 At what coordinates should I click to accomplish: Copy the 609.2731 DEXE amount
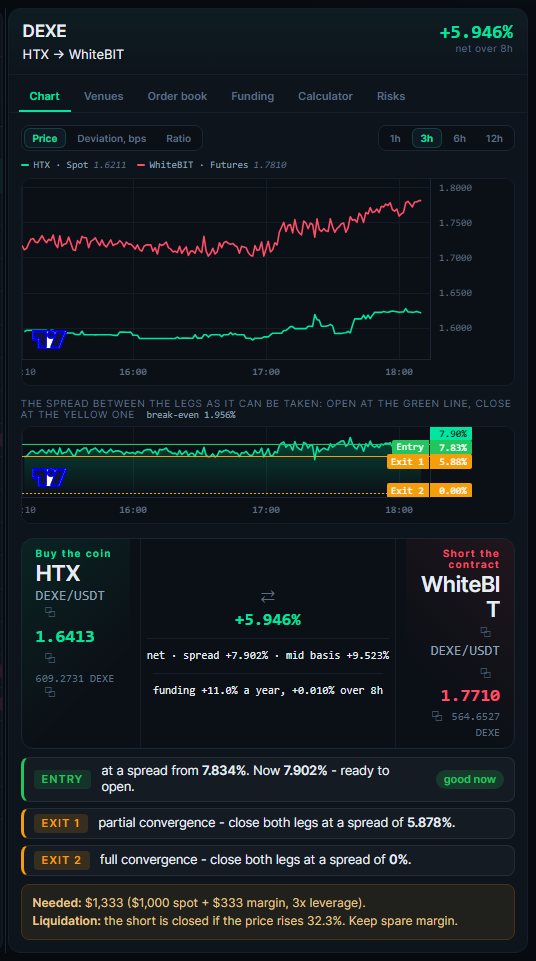click(x=50, y=691)
